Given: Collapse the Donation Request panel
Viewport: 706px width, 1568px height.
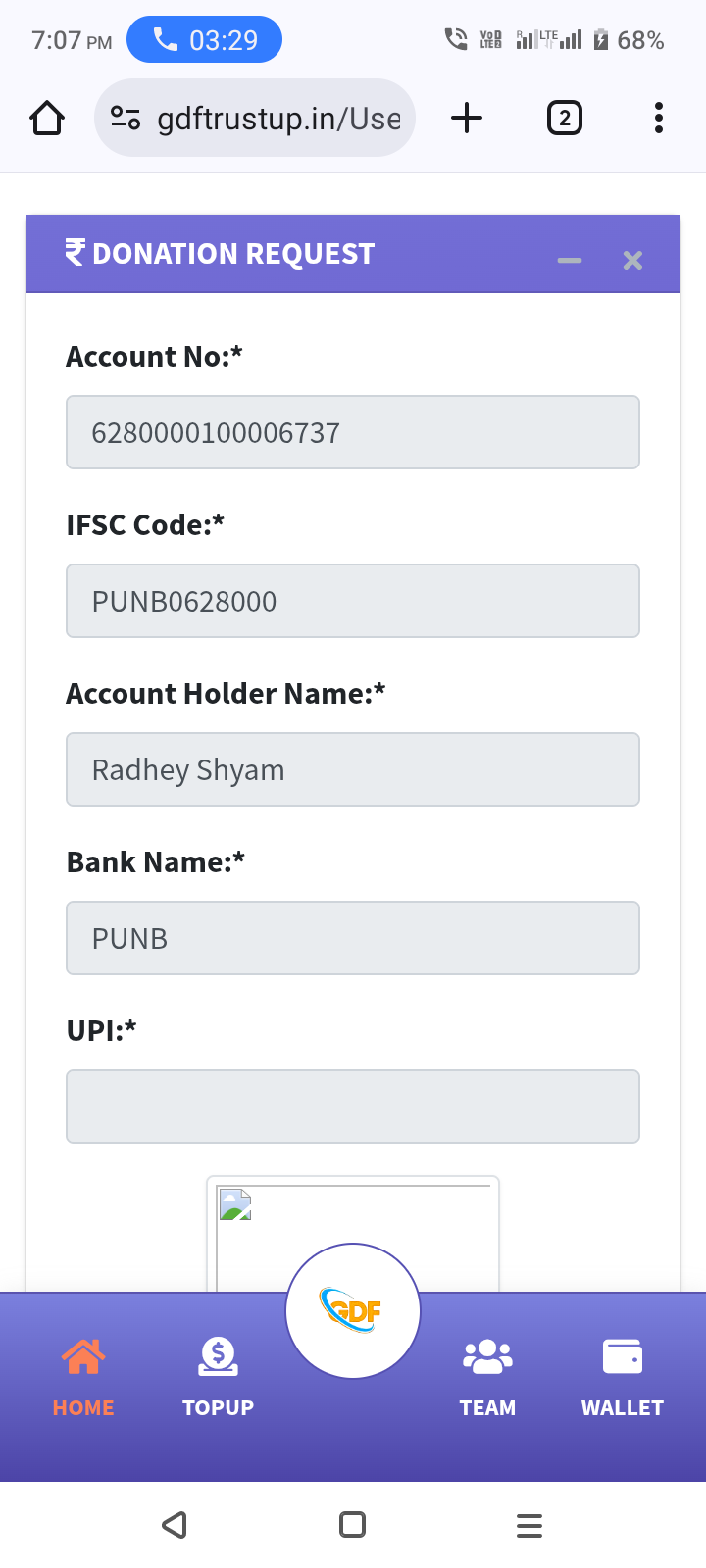Looking at the screenshot, I should [x=570, y=260].
